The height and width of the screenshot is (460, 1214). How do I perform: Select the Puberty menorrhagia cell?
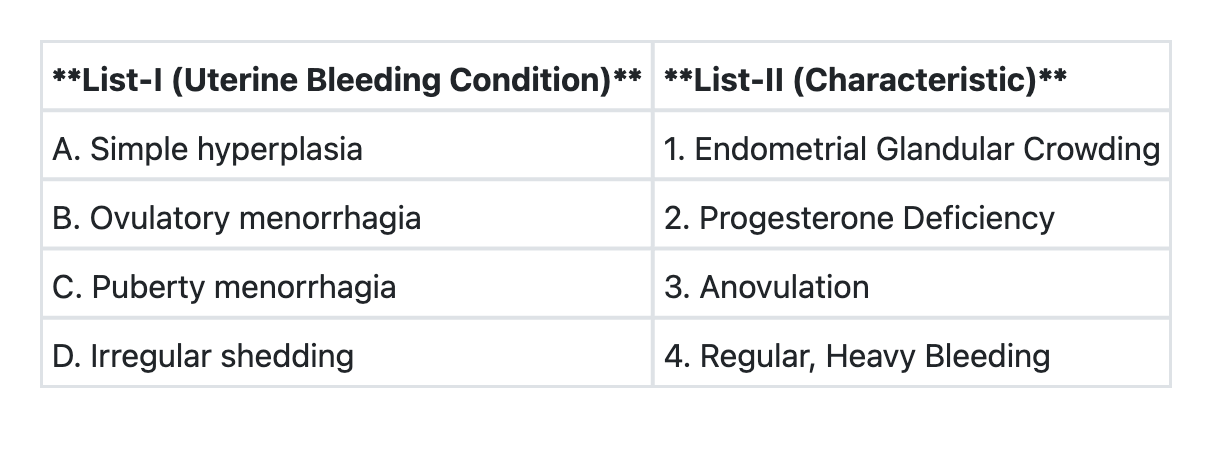point(224,288)
